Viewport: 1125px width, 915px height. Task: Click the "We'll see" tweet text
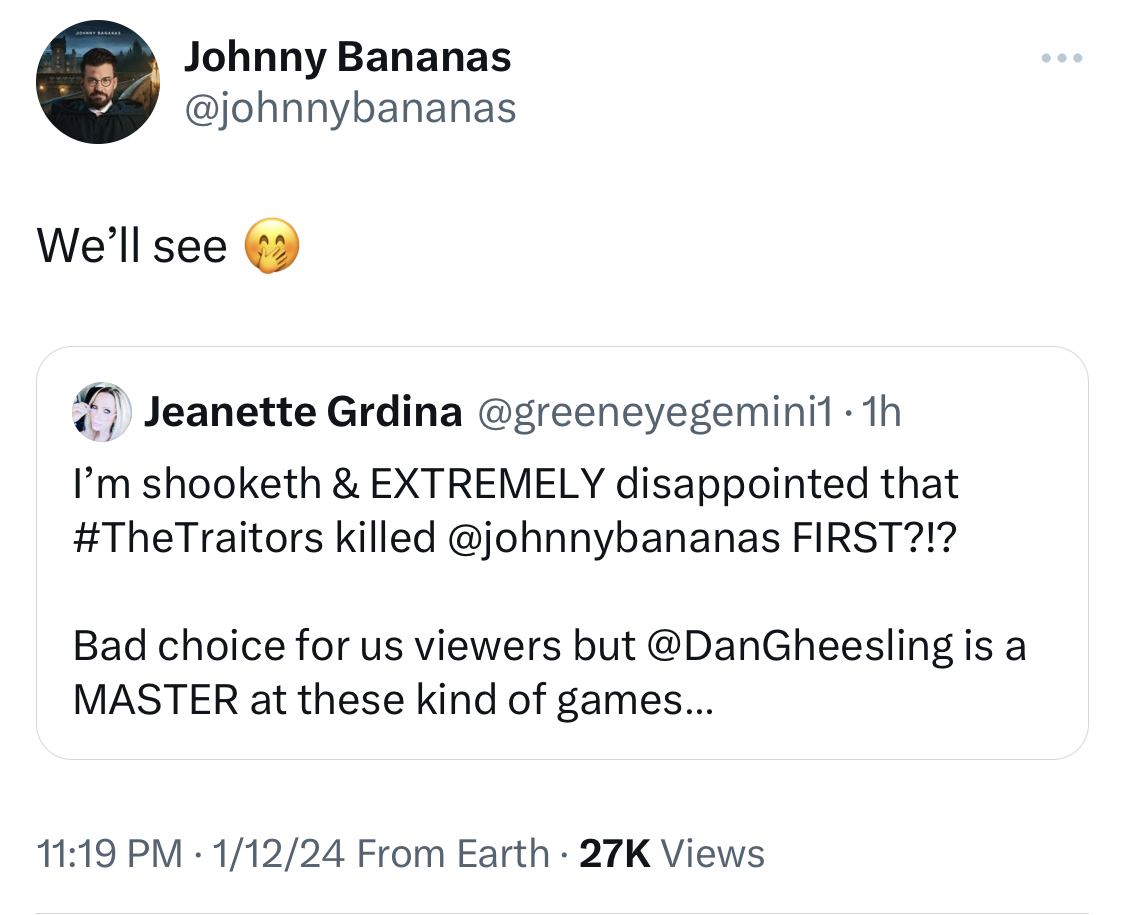(x=132, y=246)
